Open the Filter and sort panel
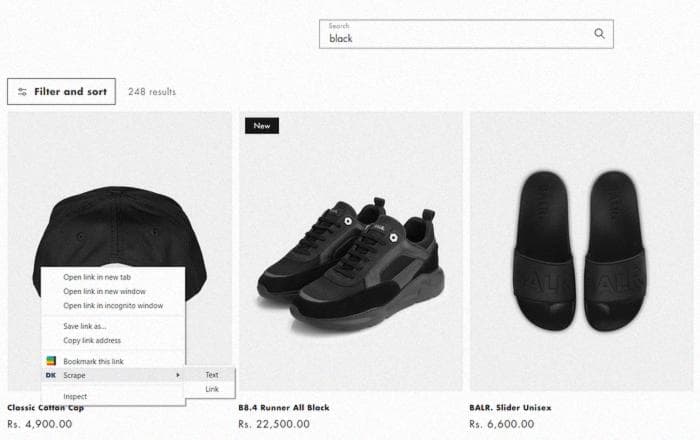Viewport: 700px width, 440px height. coord(61,91)
